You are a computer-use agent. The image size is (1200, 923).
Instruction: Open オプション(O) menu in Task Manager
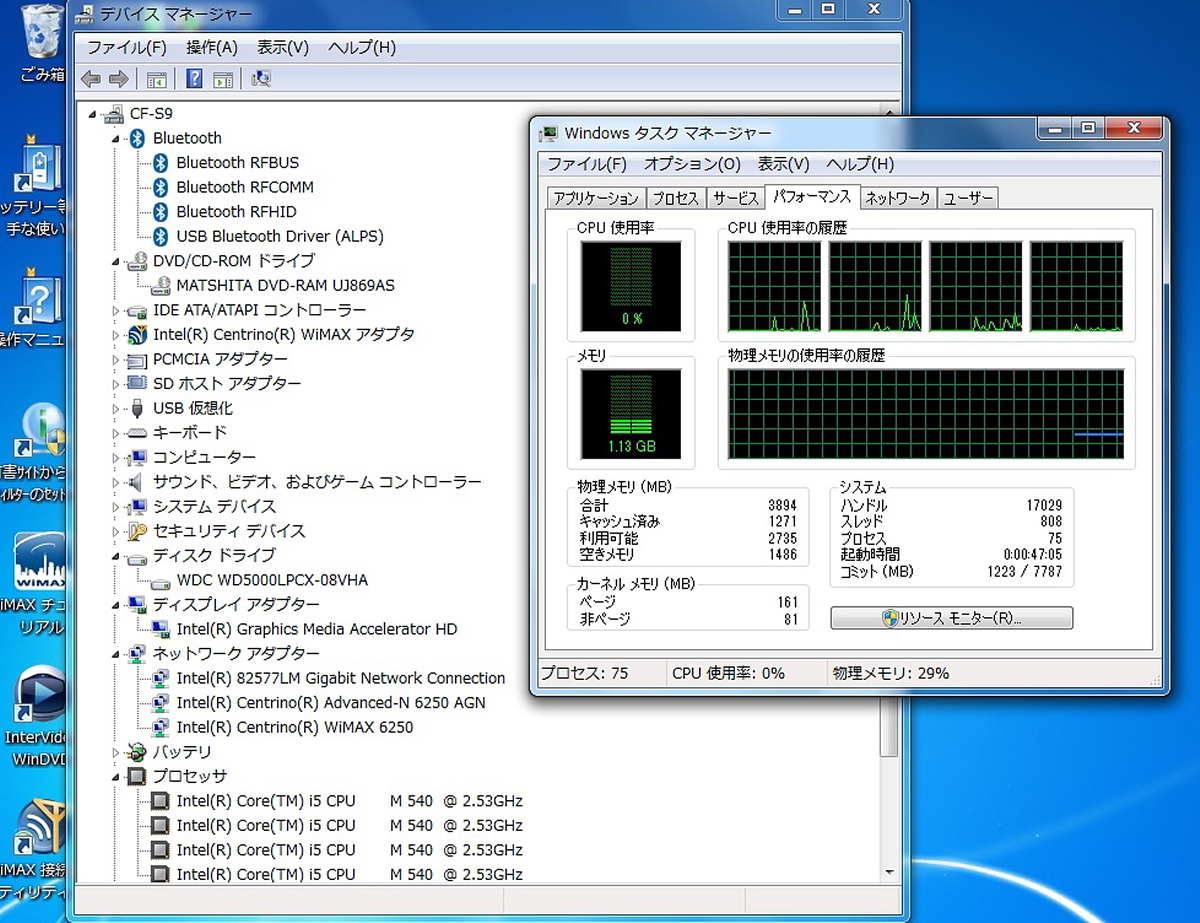[x=692, y=164]
